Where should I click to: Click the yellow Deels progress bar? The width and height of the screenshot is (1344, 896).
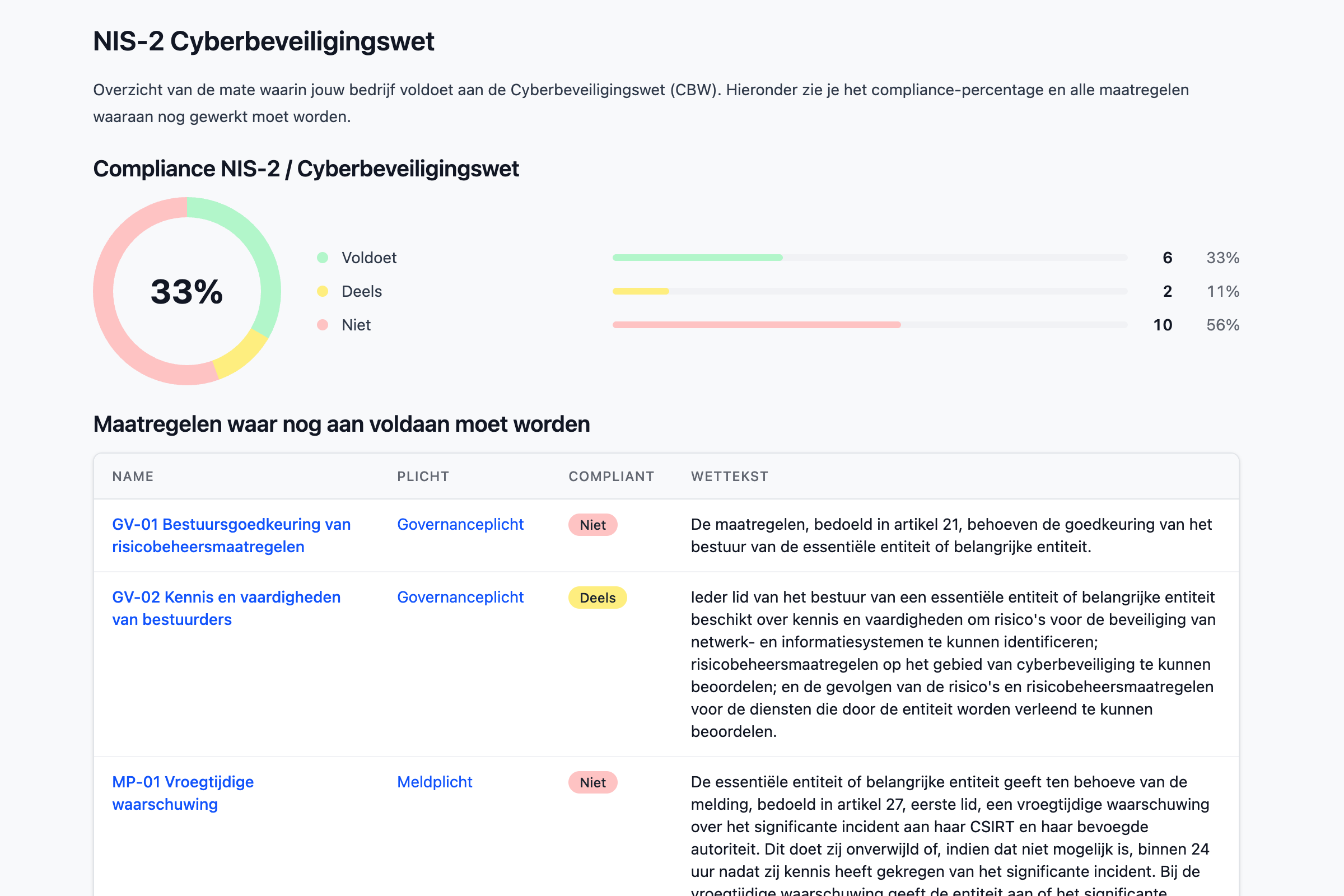click(x=870, y=291)
